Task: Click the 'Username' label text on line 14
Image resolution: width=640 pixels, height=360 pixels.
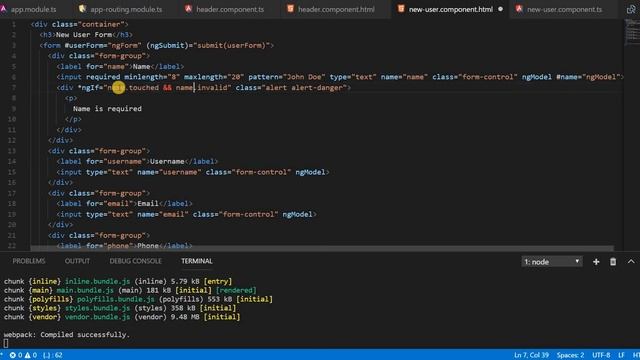Action: [x=167, y=161]
